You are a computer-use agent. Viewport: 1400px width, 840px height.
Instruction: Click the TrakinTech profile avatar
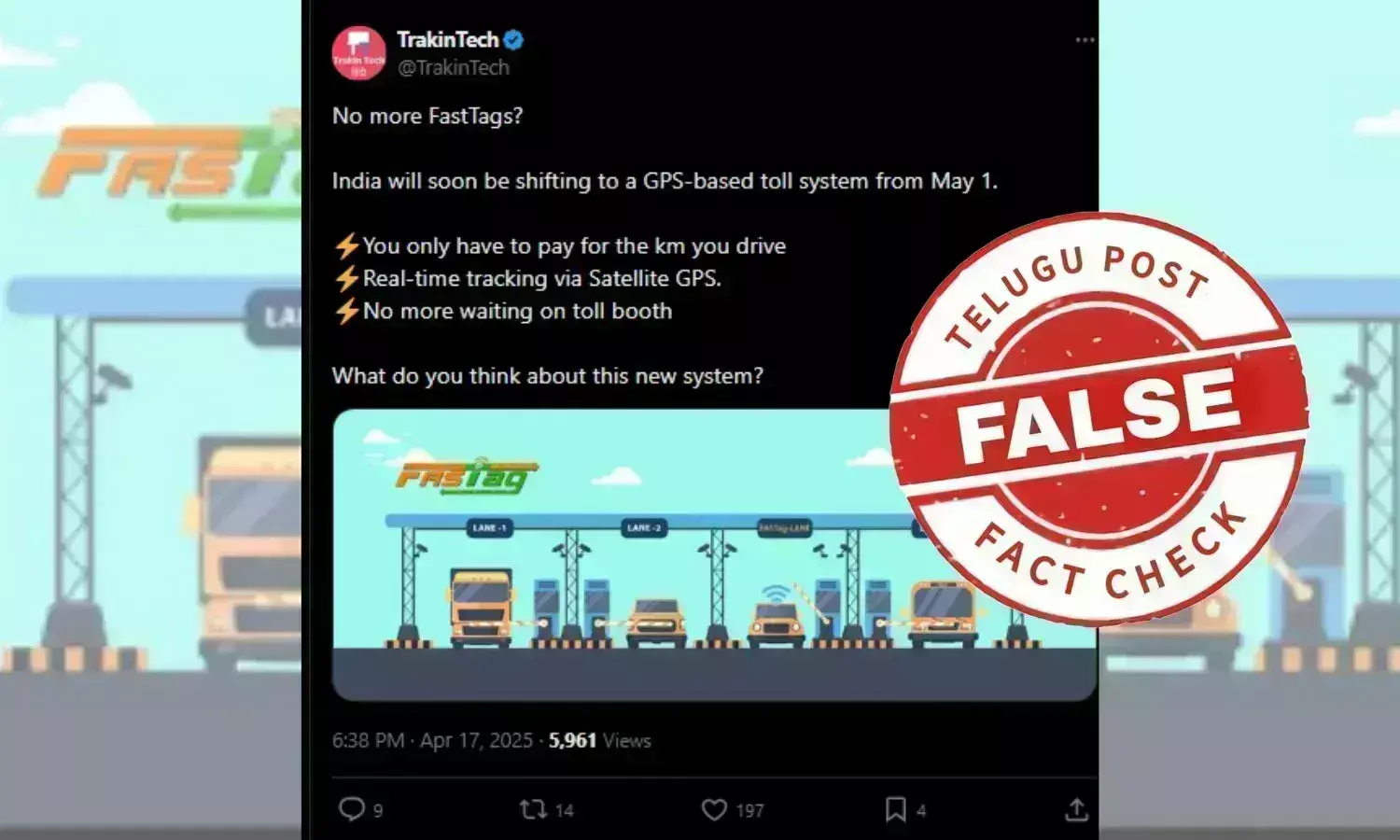(x=358, y=53)
